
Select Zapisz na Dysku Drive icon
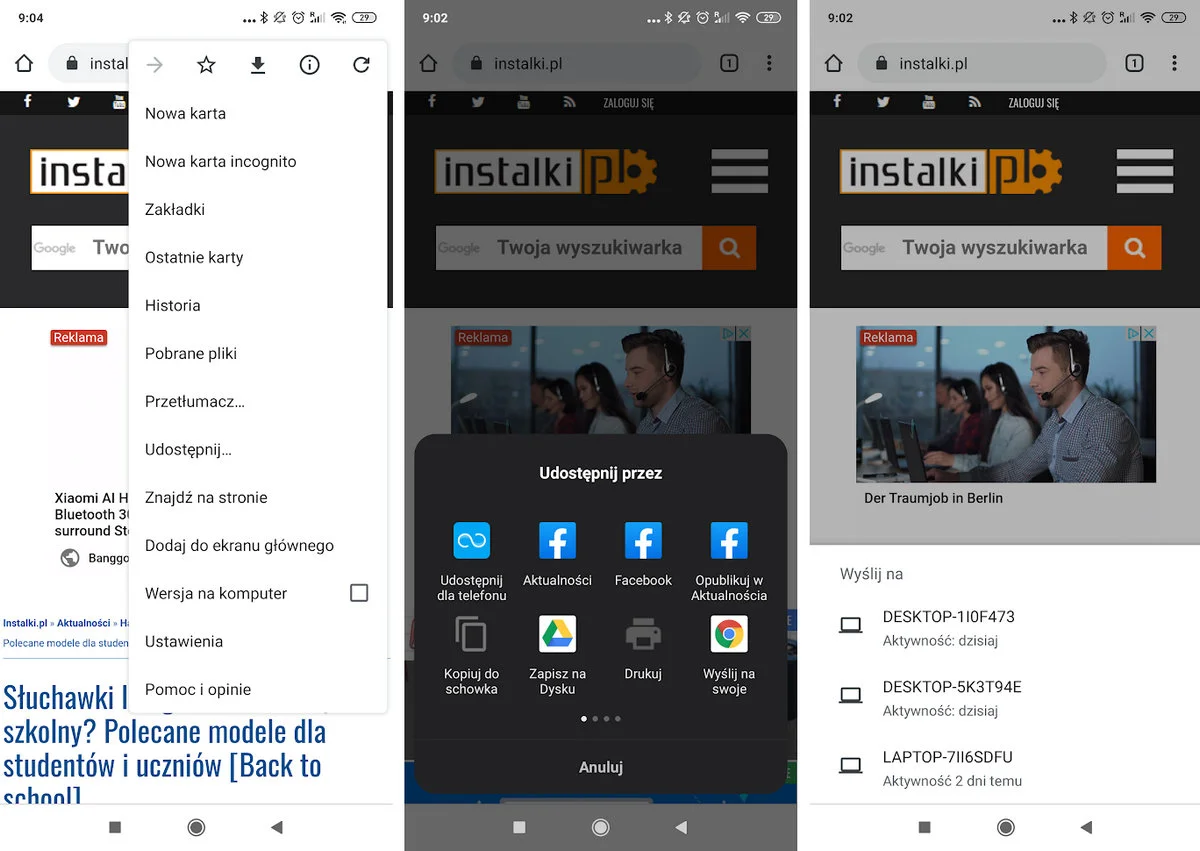click(557, 635)
